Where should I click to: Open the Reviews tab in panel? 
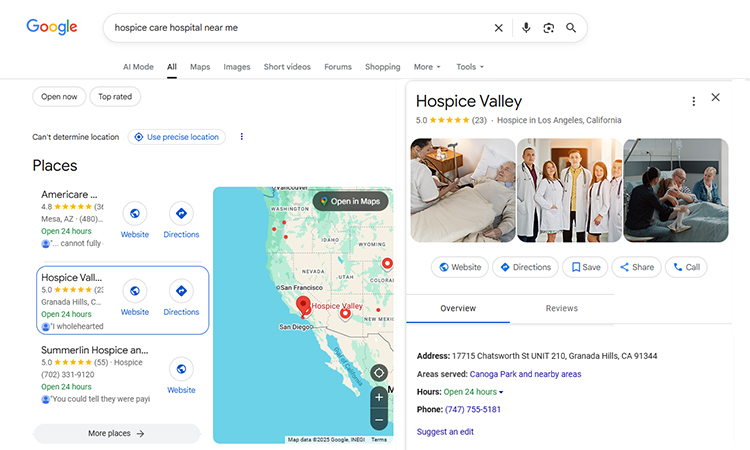tap(562, 308)
